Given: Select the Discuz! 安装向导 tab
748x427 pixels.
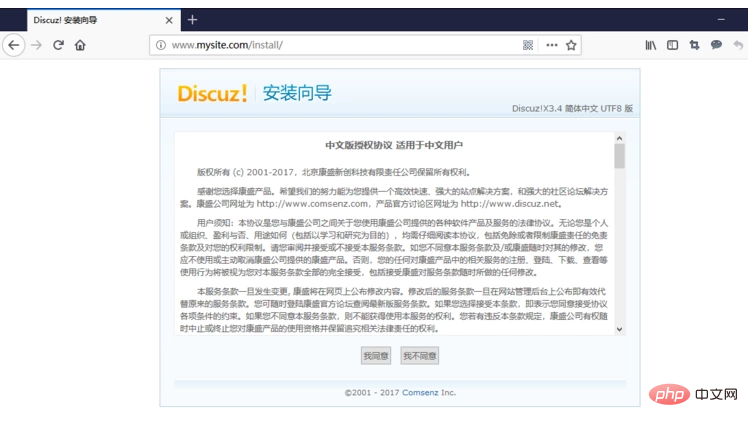Looking at the screenshot, I should click(104, 20).
